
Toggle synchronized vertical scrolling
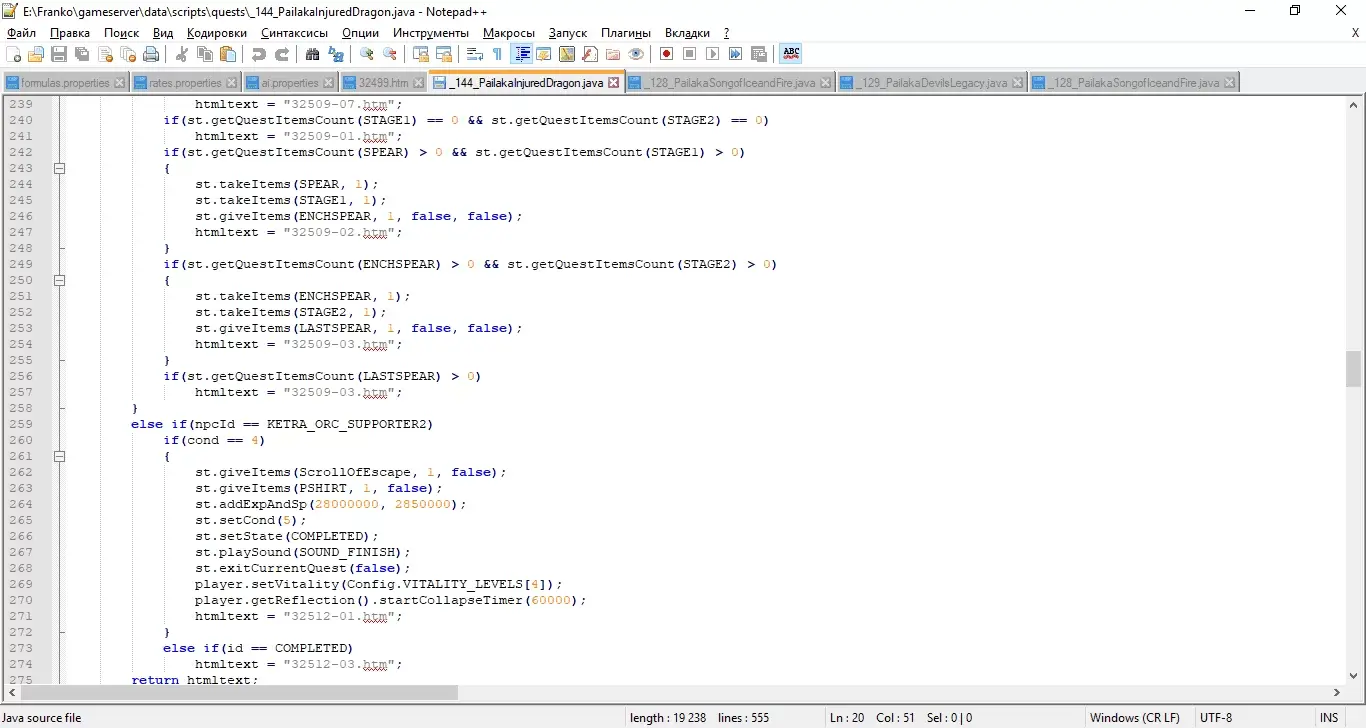tap(421, 54)
